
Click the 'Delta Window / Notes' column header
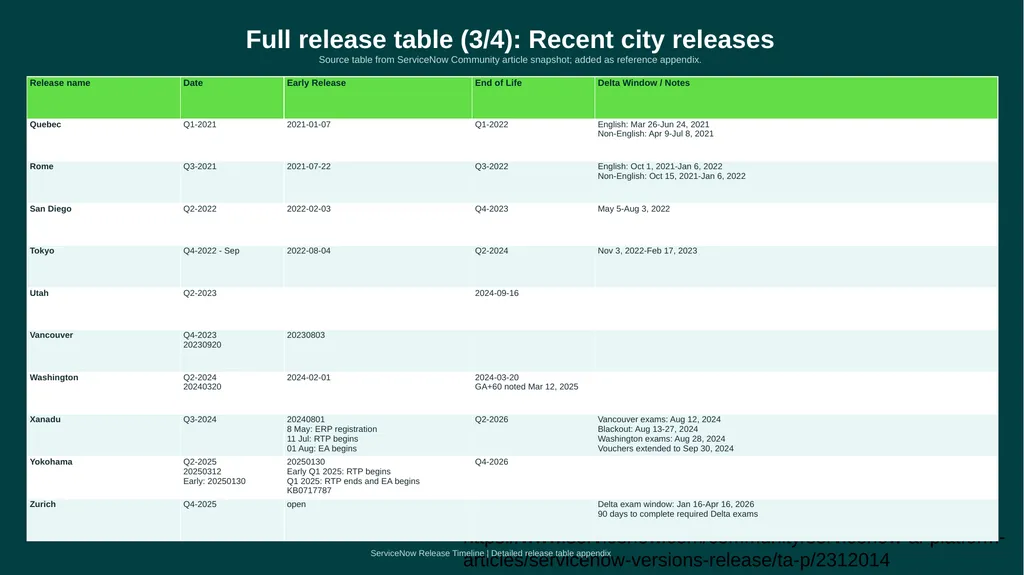[x=796, y=97]
